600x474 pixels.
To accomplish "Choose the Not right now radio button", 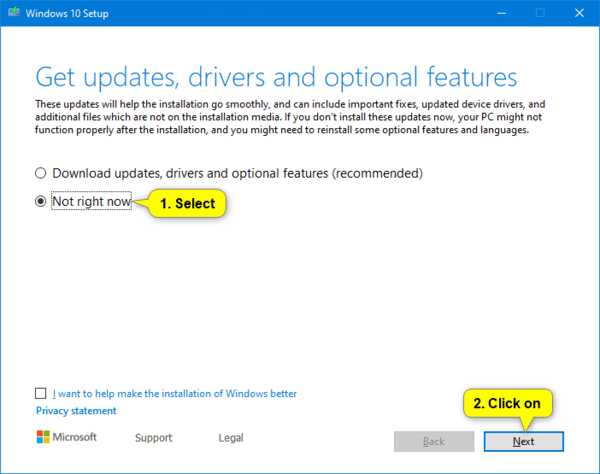I will click(41, 201).
